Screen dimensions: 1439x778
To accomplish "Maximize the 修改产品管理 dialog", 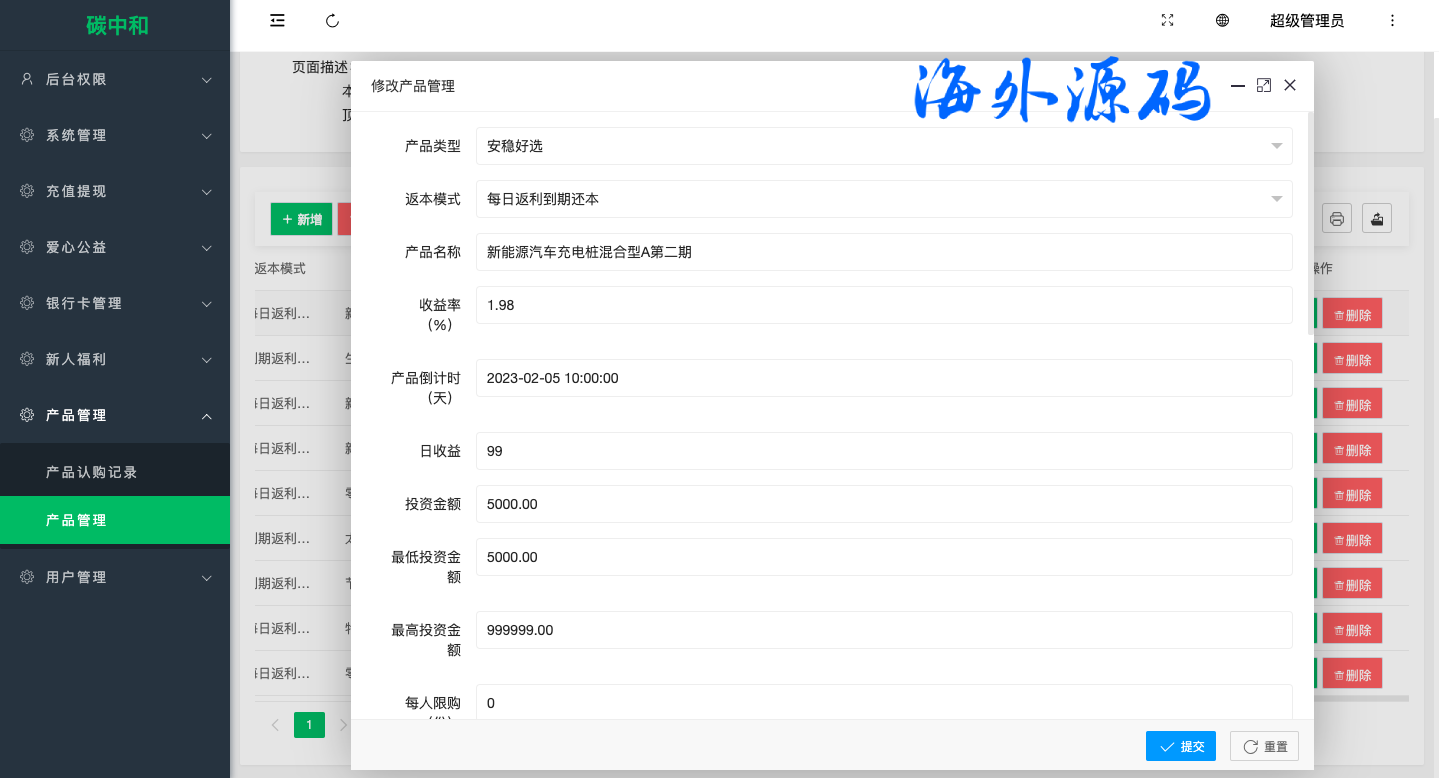I will 1264,86.
